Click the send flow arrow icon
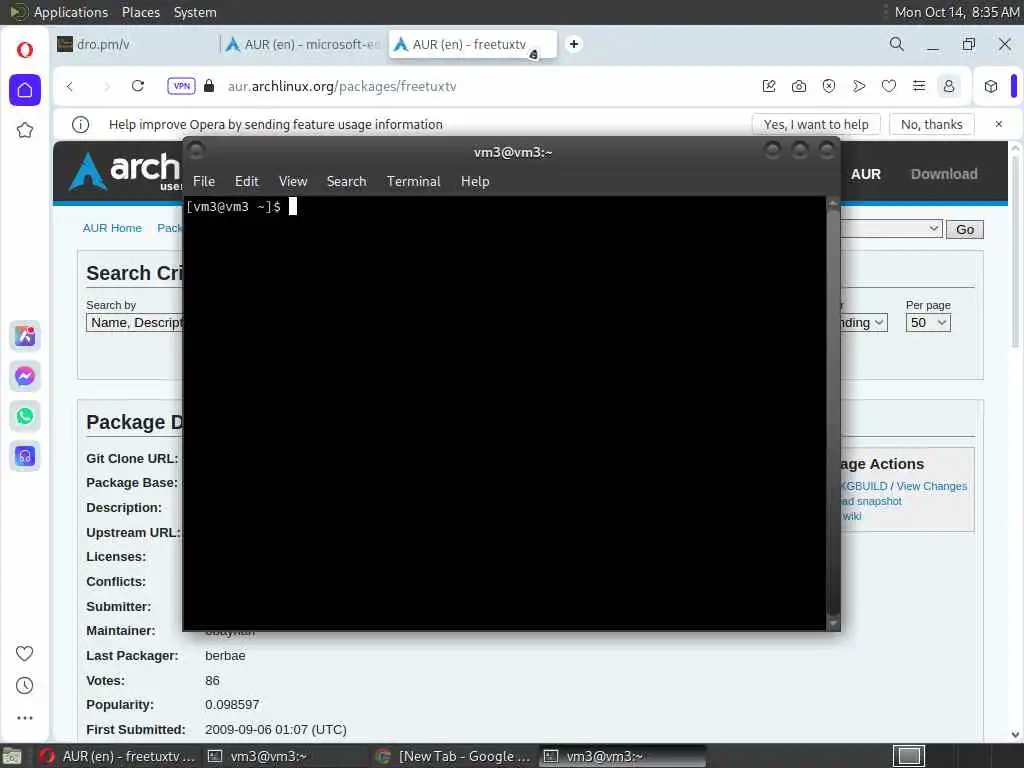This screenshot has height=768, width=1024. pyautogui.click(x=859, y=86)
